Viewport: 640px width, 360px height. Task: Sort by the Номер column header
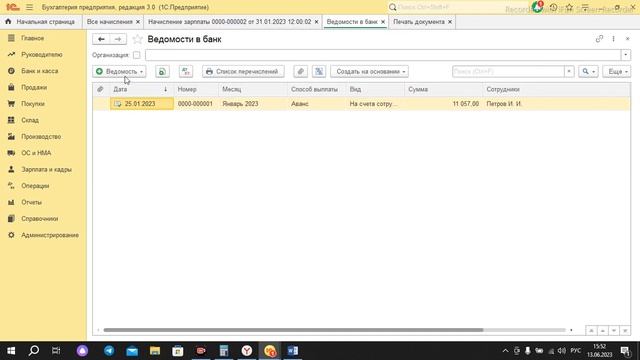pyautogui.click(x=196, y=89)
